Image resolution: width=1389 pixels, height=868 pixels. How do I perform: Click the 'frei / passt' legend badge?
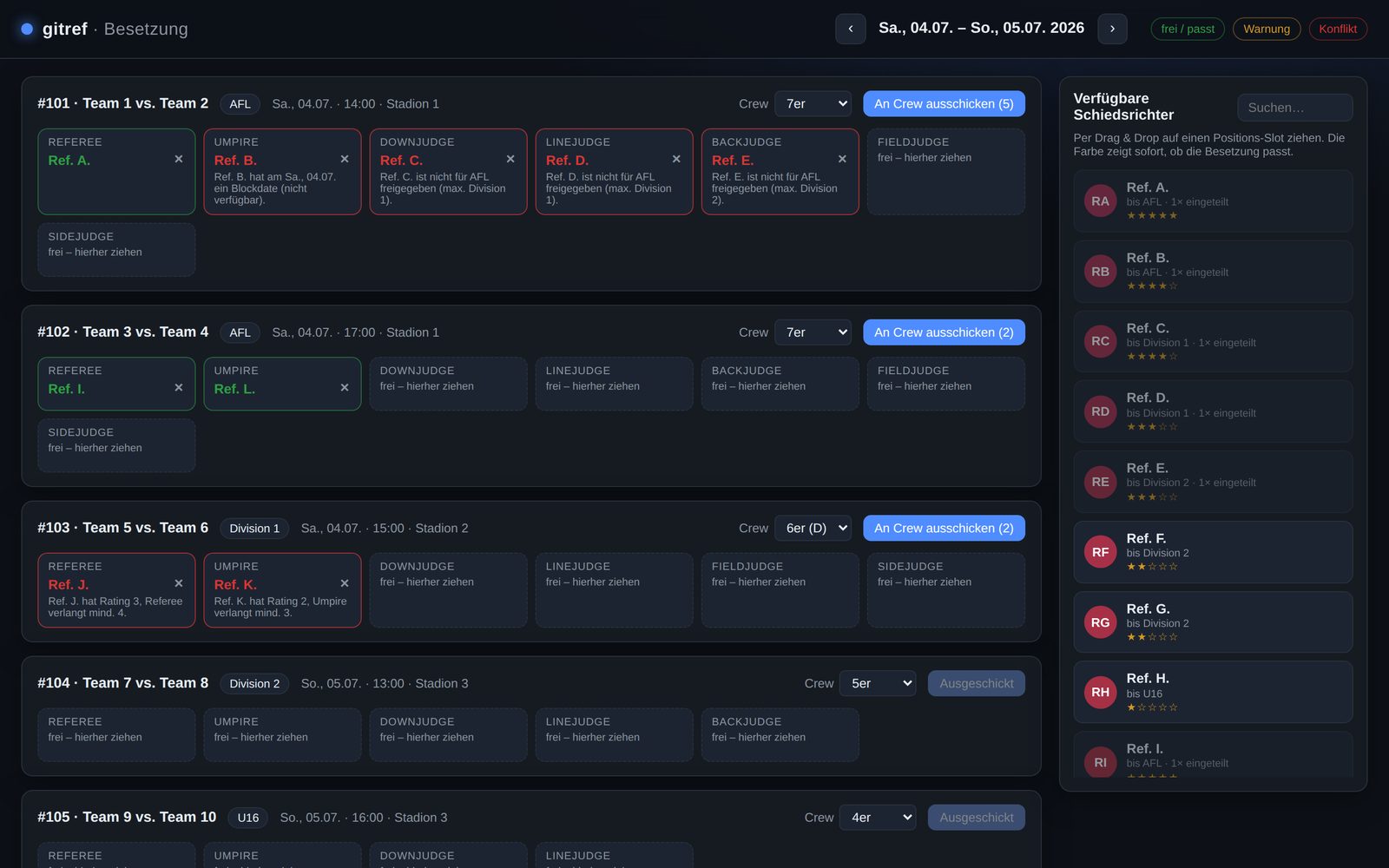point(1188,29)
